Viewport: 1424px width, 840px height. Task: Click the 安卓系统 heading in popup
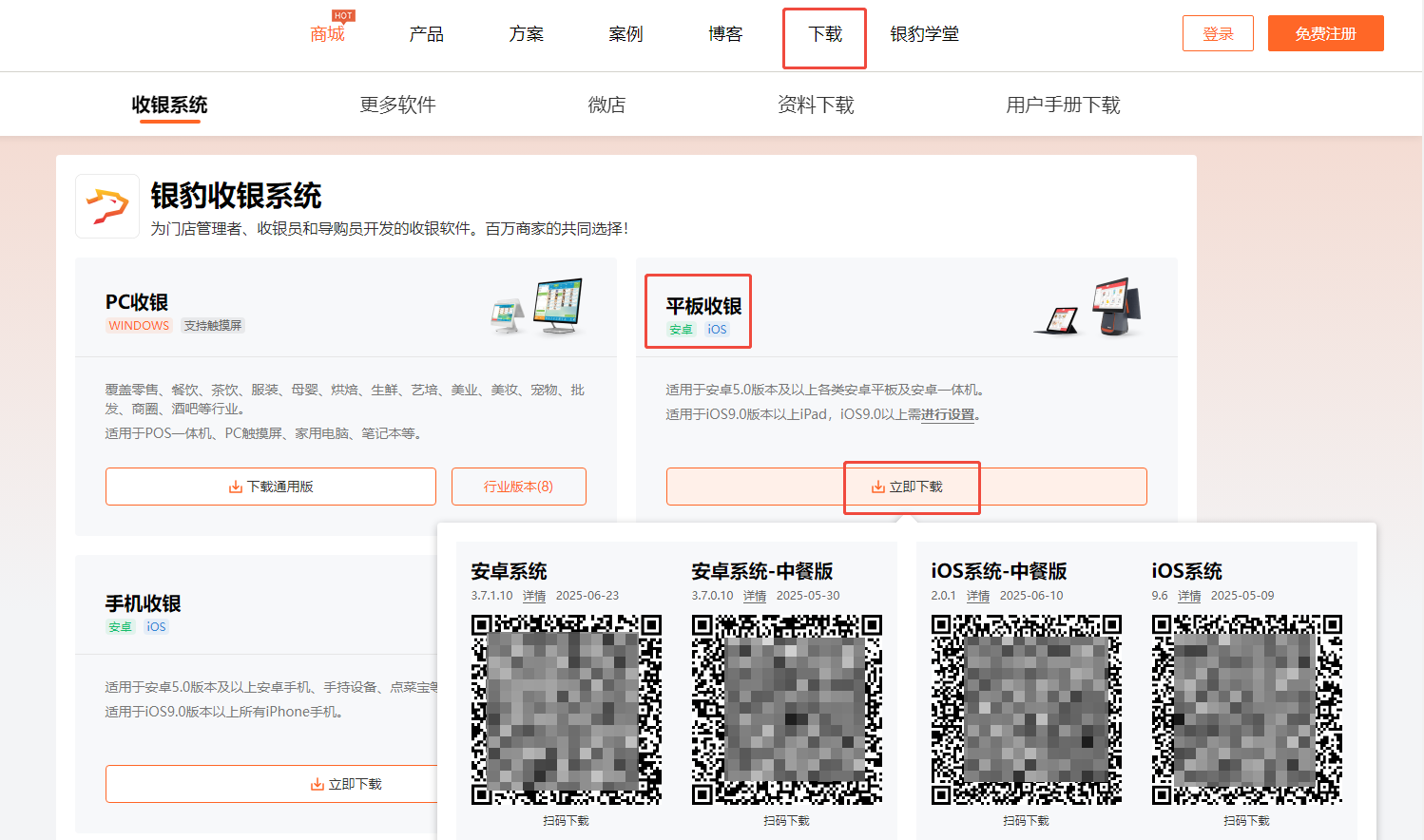point(510,571)
